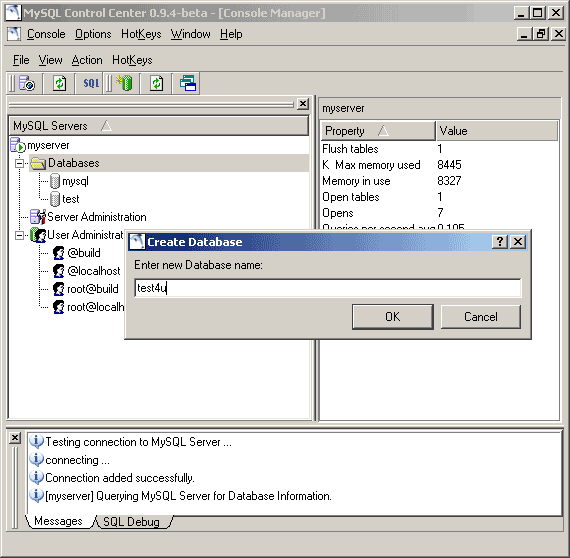This screenshot has width=570, height=558.
Task: Click the server connection toolbar icon
Action: click(x=27, y=83)
